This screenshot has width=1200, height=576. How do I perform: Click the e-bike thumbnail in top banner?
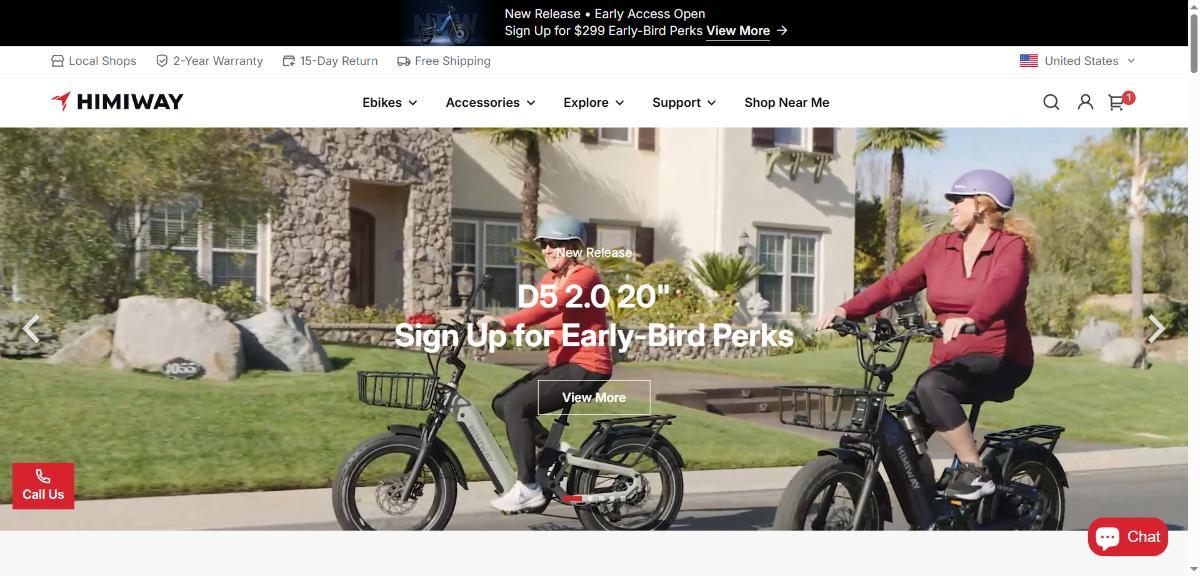click(x=445, y=23)
